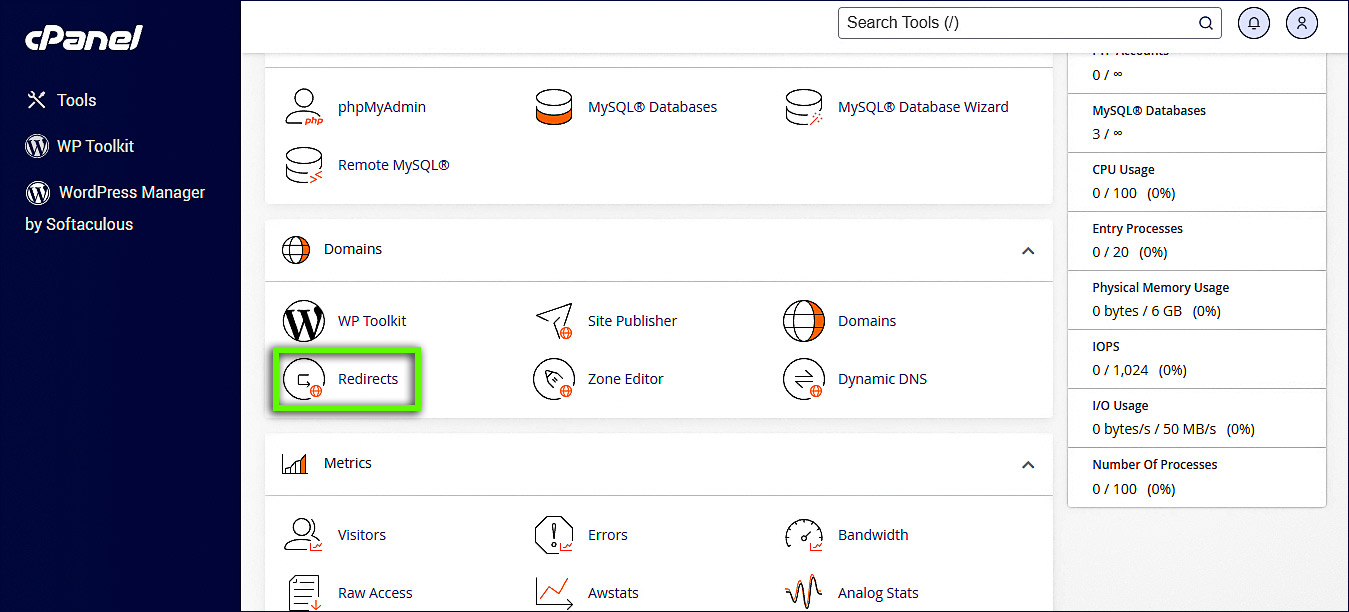This screenshot has height=612, width=1349.
Task: Collapse the Metrics section chevron
Action: pyautogui.click(x=1027, y=465)
